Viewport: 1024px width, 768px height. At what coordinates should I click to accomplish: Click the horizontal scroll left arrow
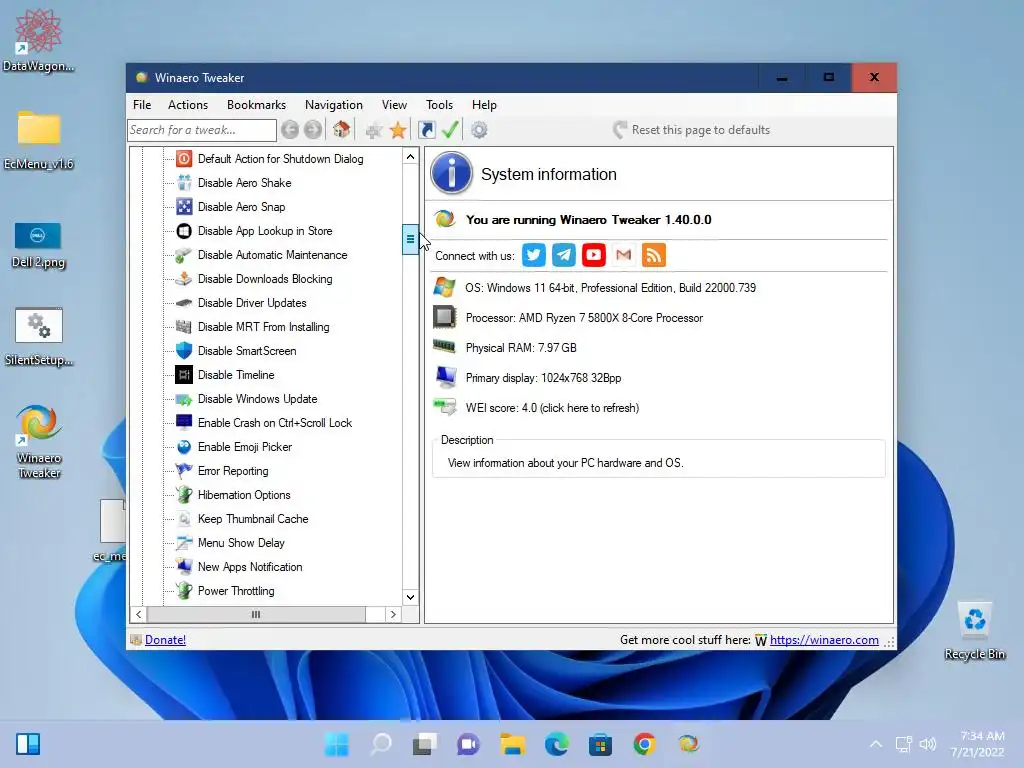tap(138, 615)
